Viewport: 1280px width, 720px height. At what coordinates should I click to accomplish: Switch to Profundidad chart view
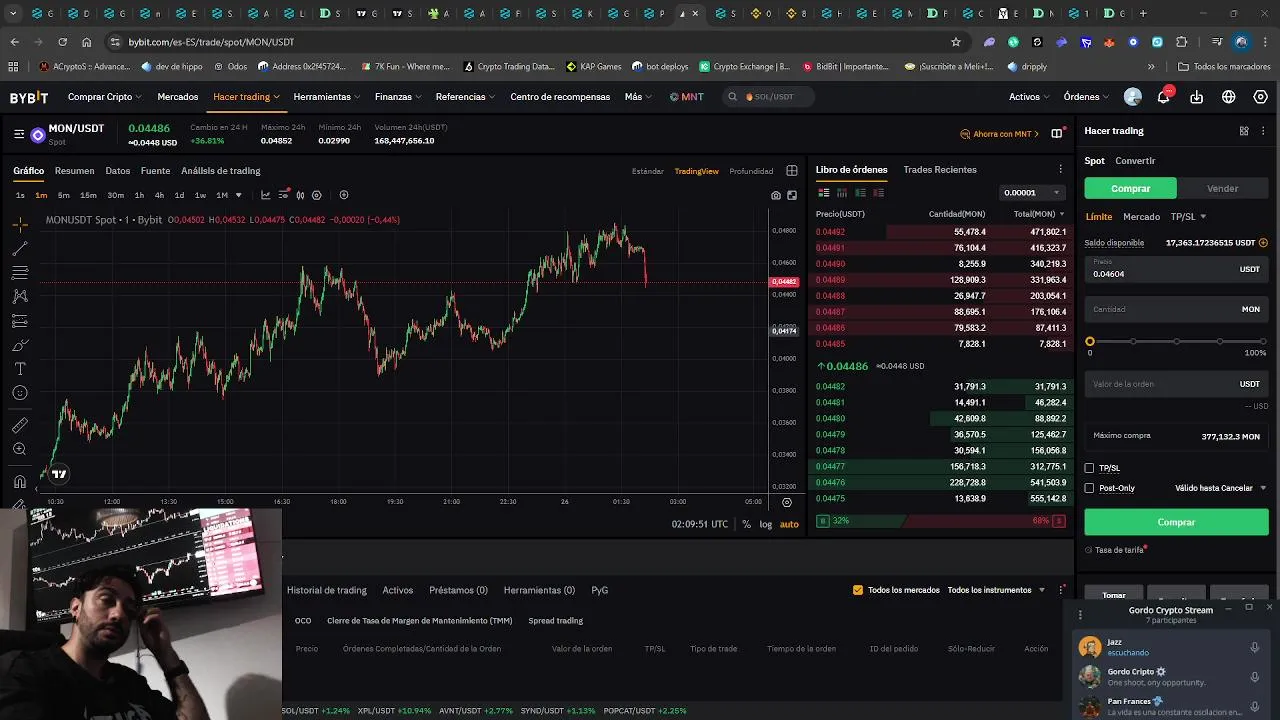pos(751,171)
